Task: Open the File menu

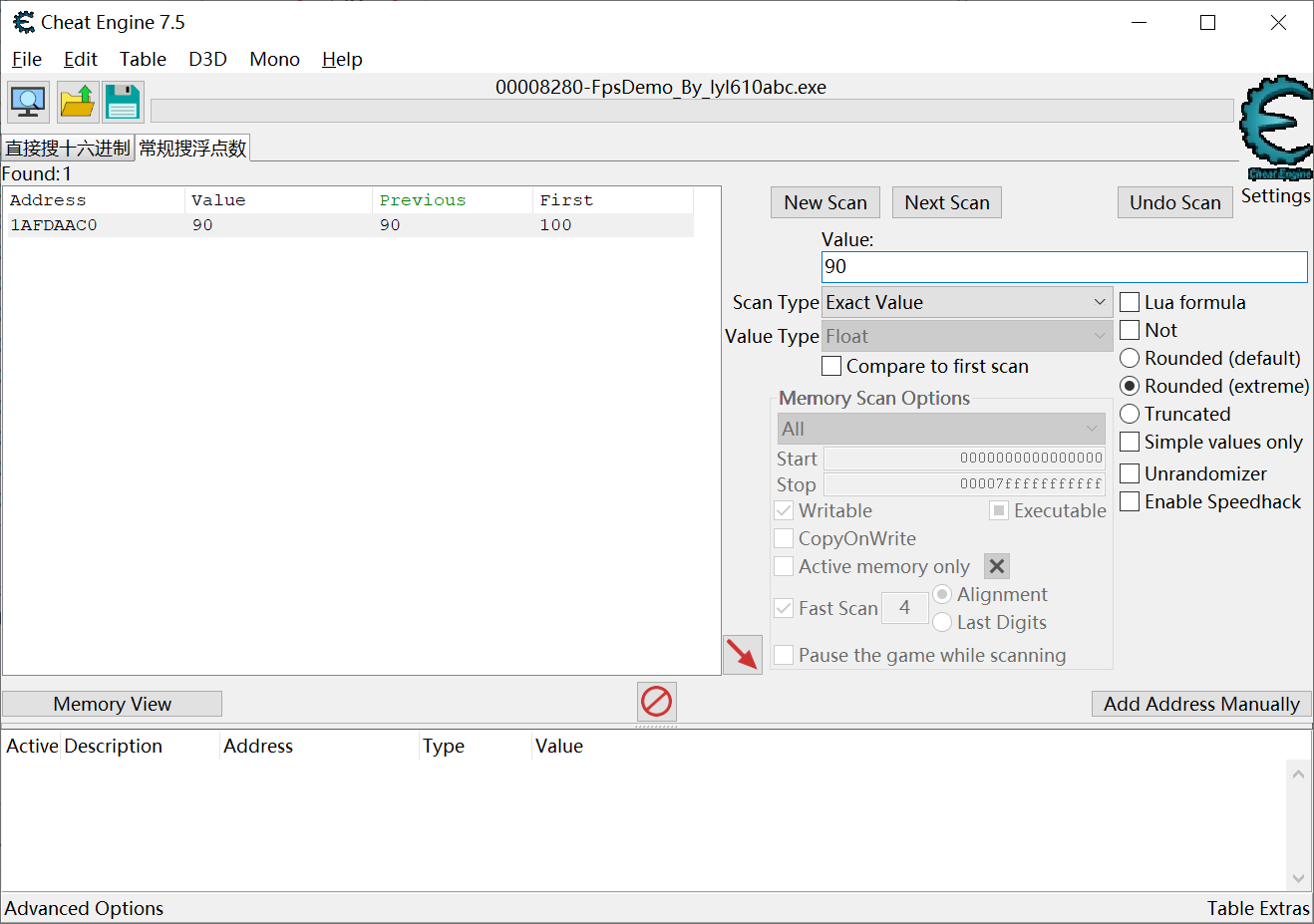Action: pos(27,59)
